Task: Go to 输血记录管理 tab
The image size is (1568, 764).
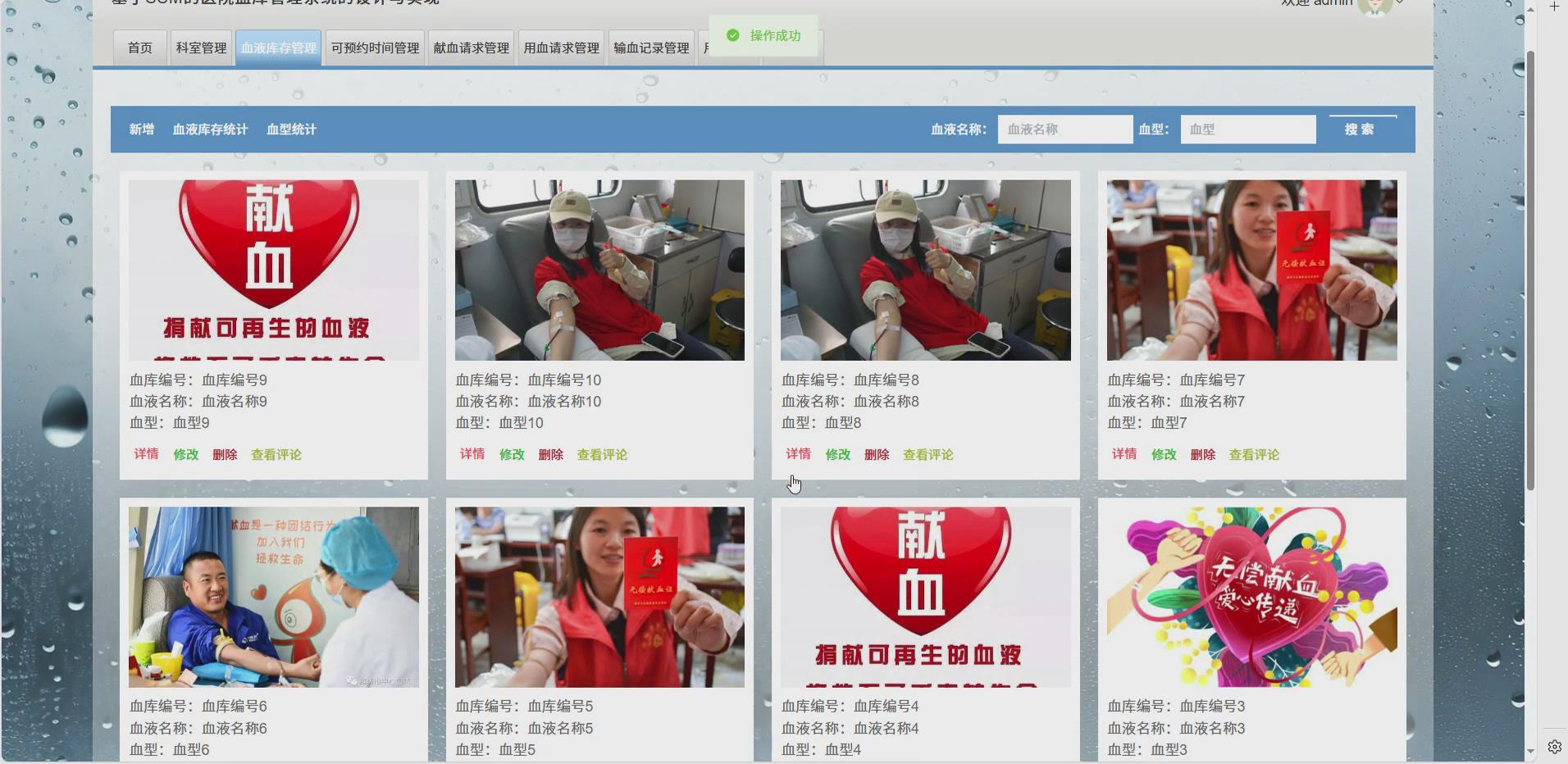Action: point(652,48)
